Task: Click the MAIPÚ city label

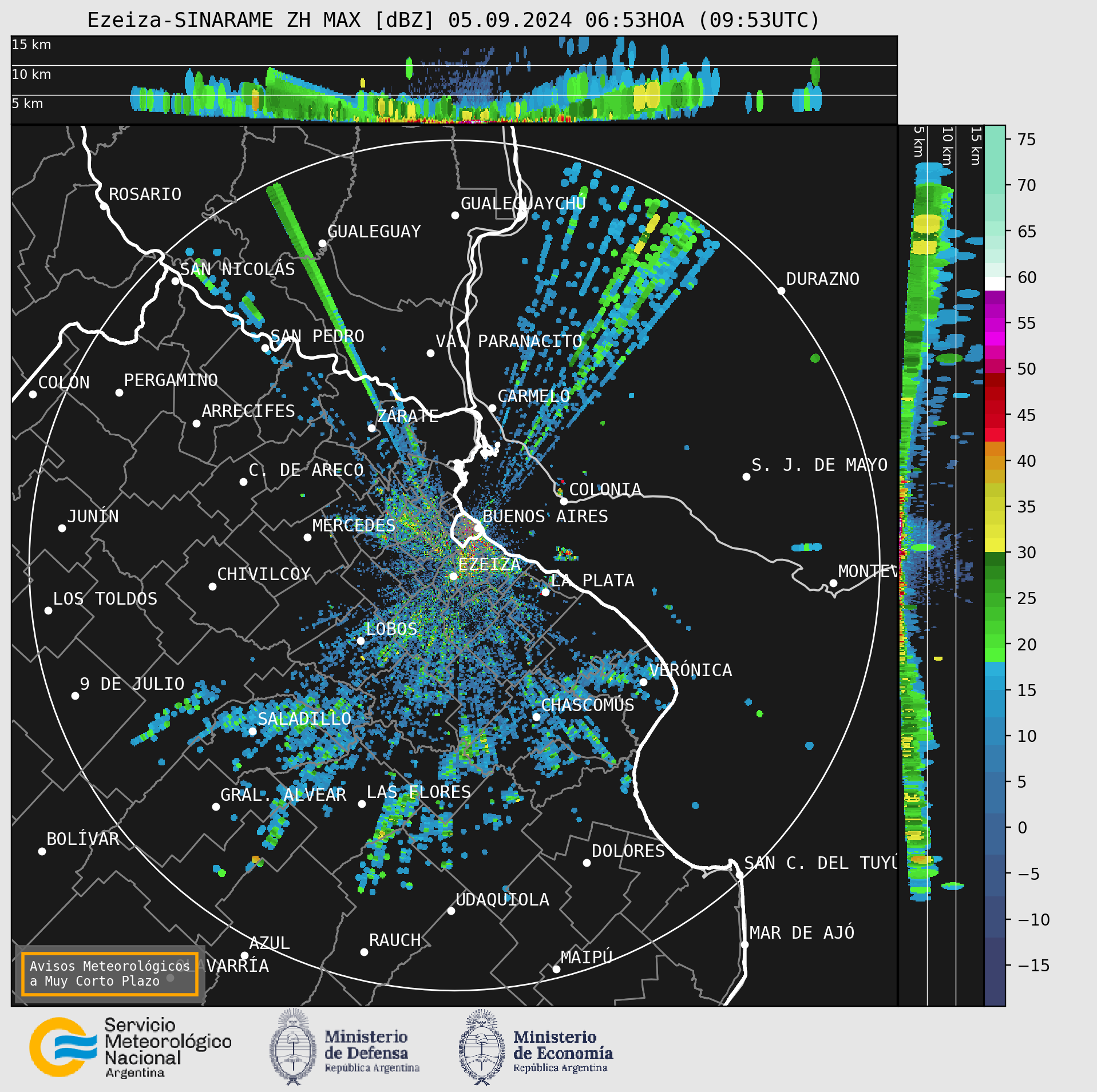Action: tap(587, 957)
